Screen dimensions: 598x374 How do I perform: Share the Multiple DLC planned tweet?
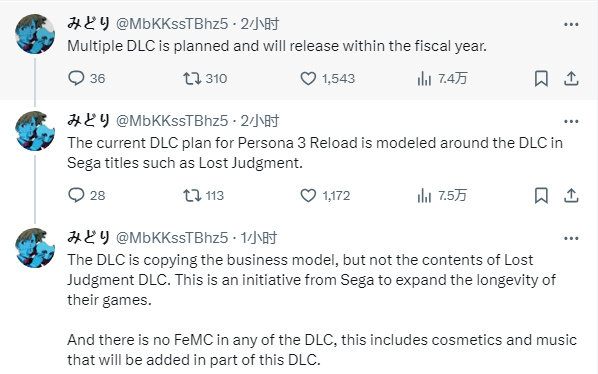[x=571, y=79]
